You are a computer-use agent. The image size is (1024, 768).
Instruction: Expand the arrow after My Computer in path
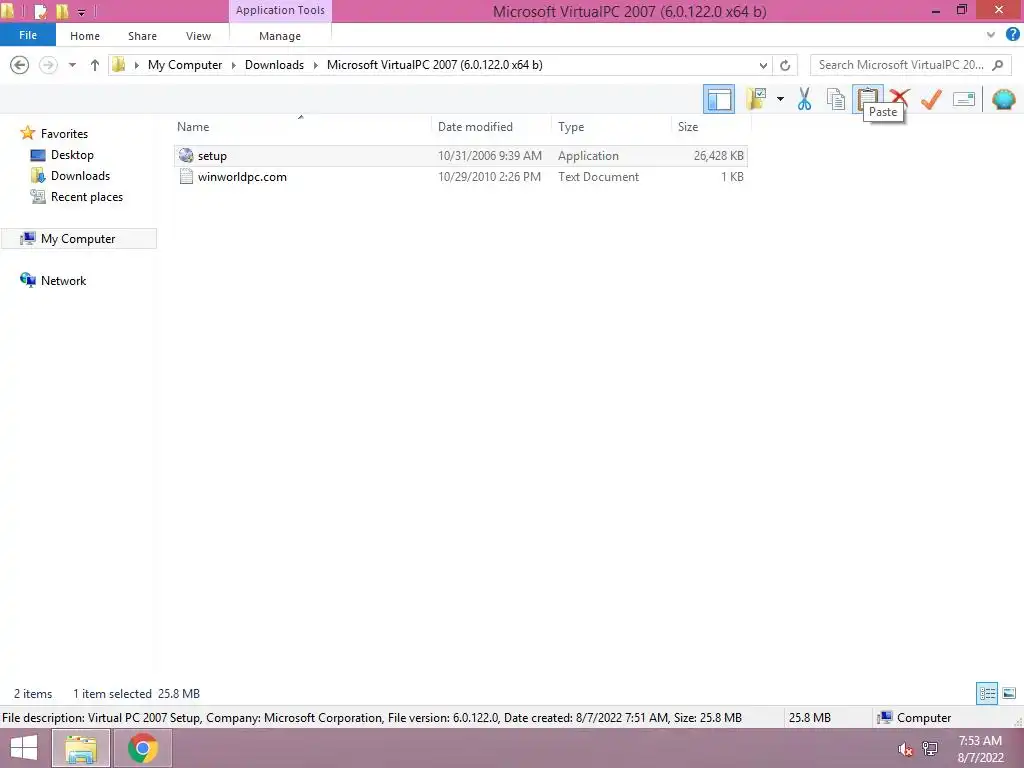click(234, 65)
